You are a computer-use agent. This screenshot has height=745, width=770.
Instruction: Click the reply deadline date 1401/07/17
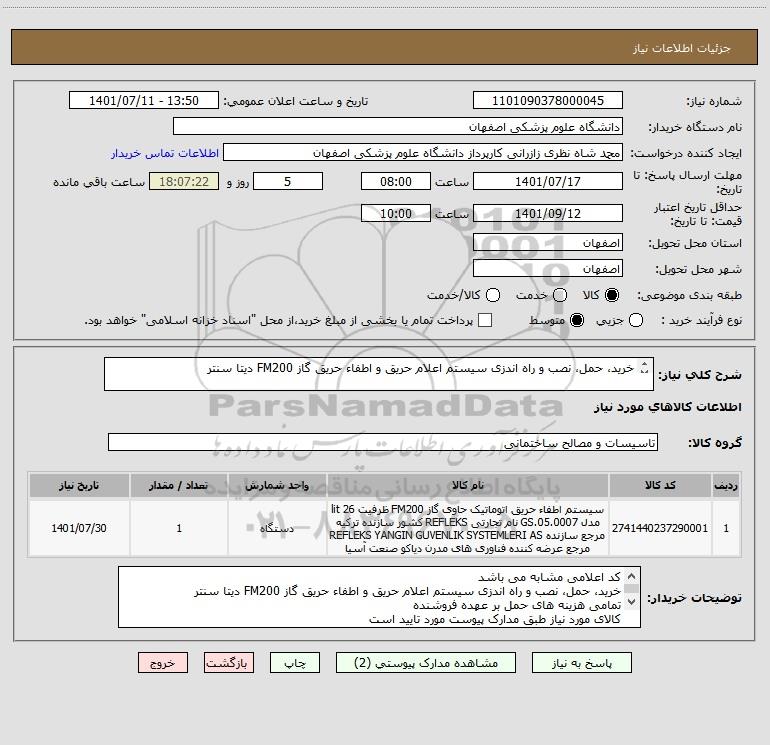548,181
